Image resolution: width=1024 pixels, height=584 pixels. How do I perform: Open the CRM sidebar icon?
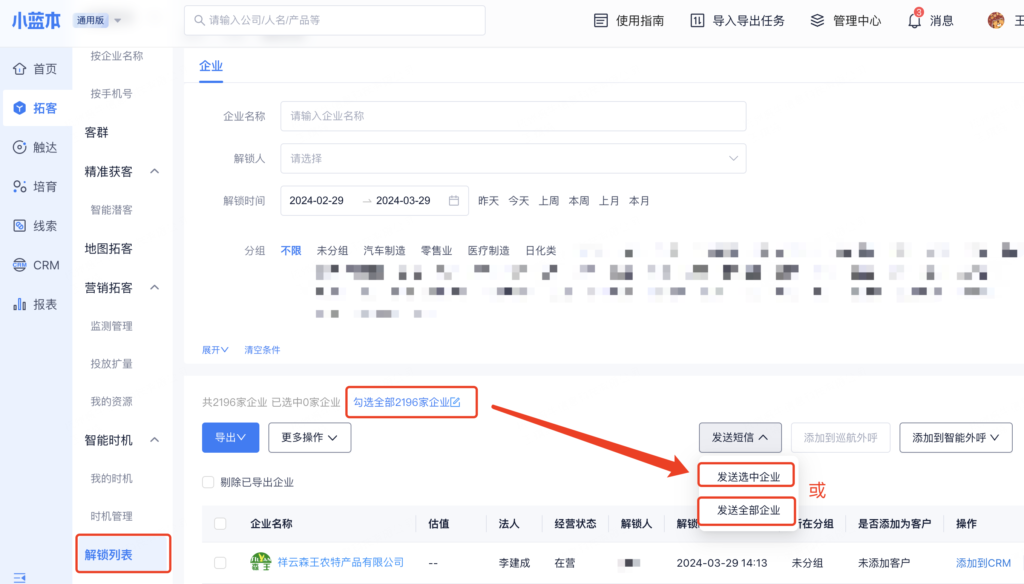pos(19,265)
